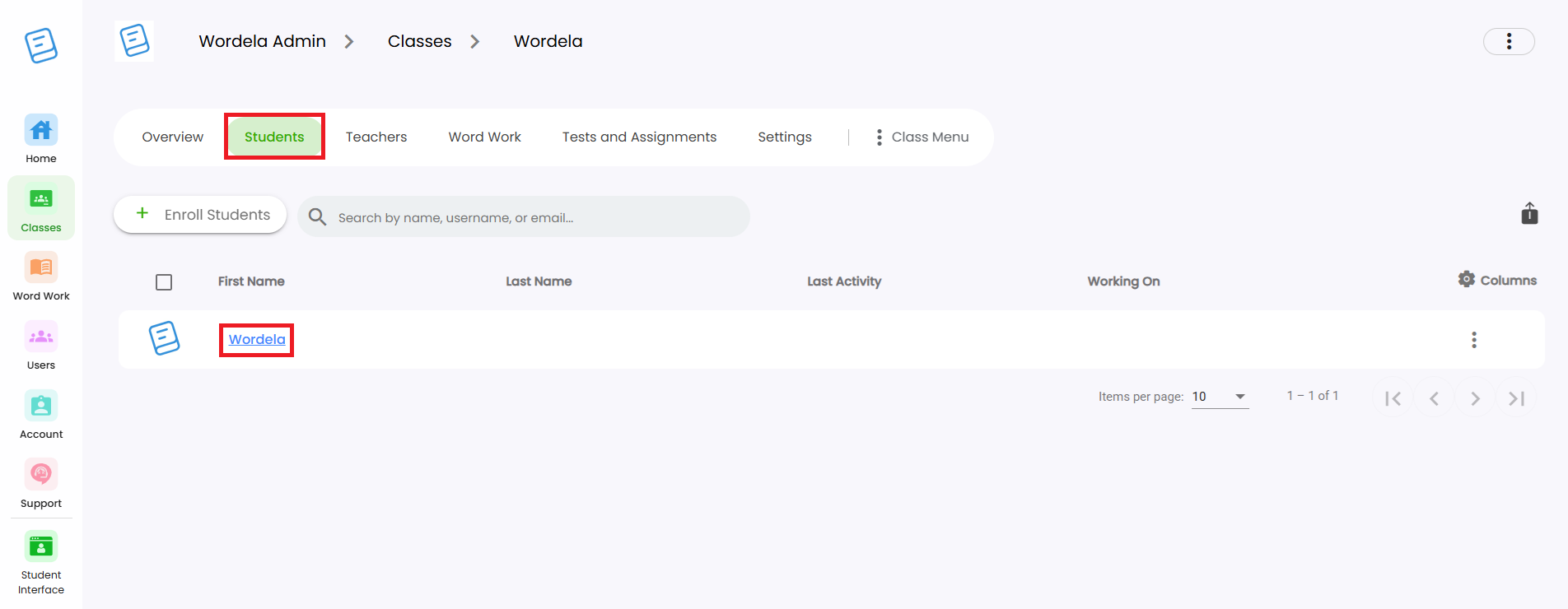Click the Working On column header
This screenshot has width=1568, height=609.
coord(1123,281)
